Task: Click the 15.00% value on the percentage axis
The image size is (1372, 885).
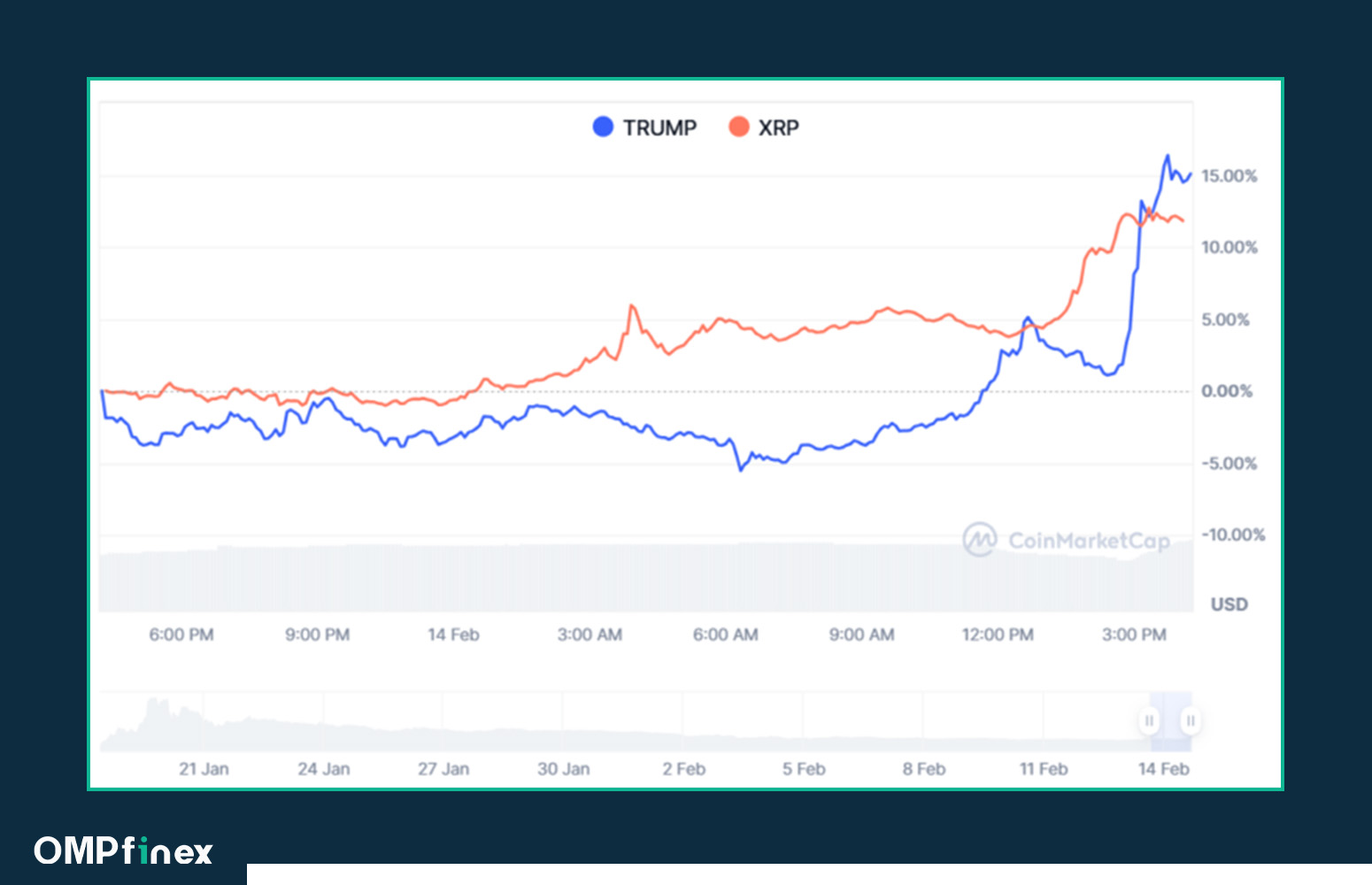Action: coord(1229,176)
